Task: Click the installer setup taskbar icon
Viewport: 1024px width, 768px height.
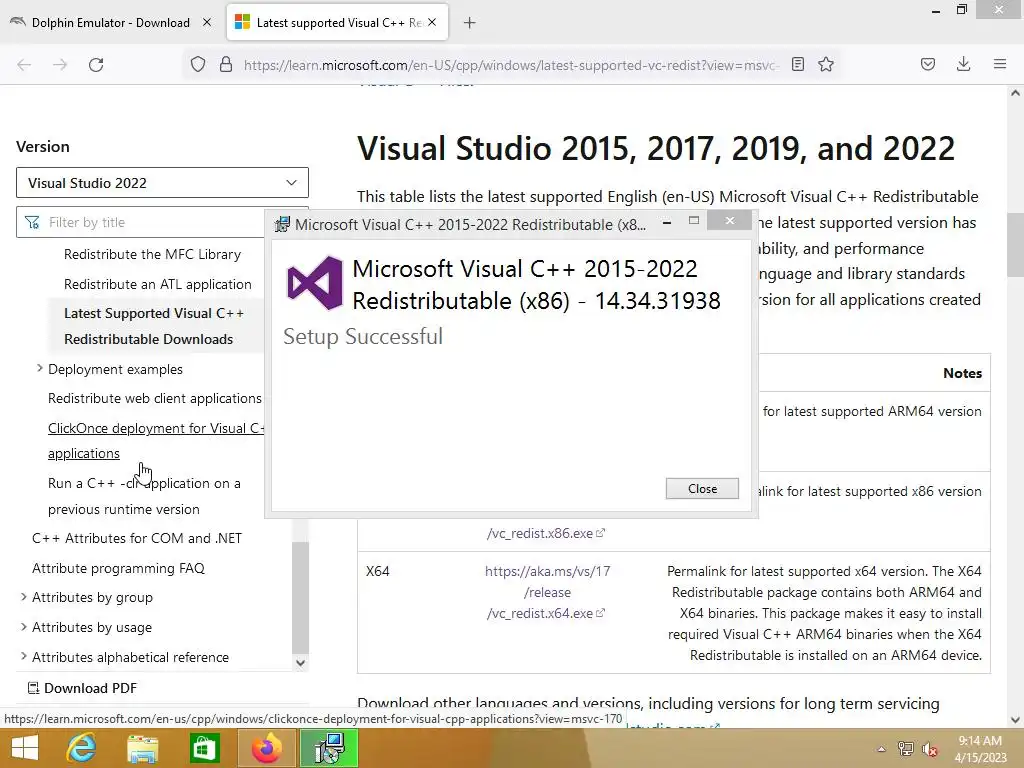Action: [329, 748]
